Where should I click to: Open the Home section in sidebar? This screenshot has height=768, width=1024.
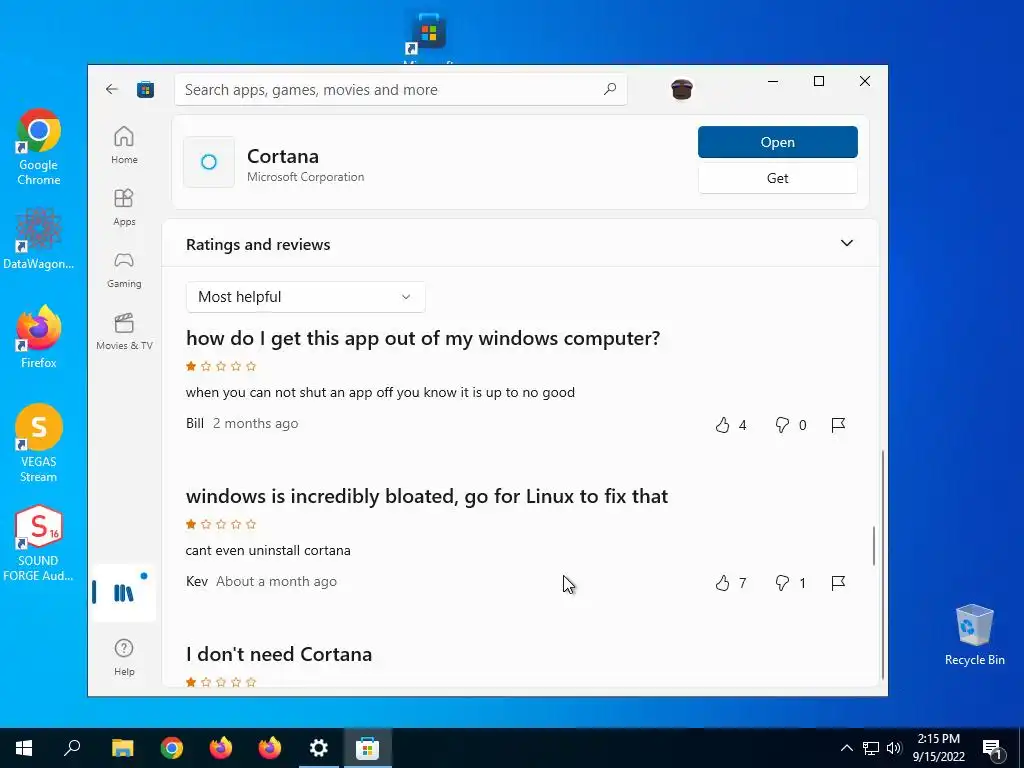124,145
